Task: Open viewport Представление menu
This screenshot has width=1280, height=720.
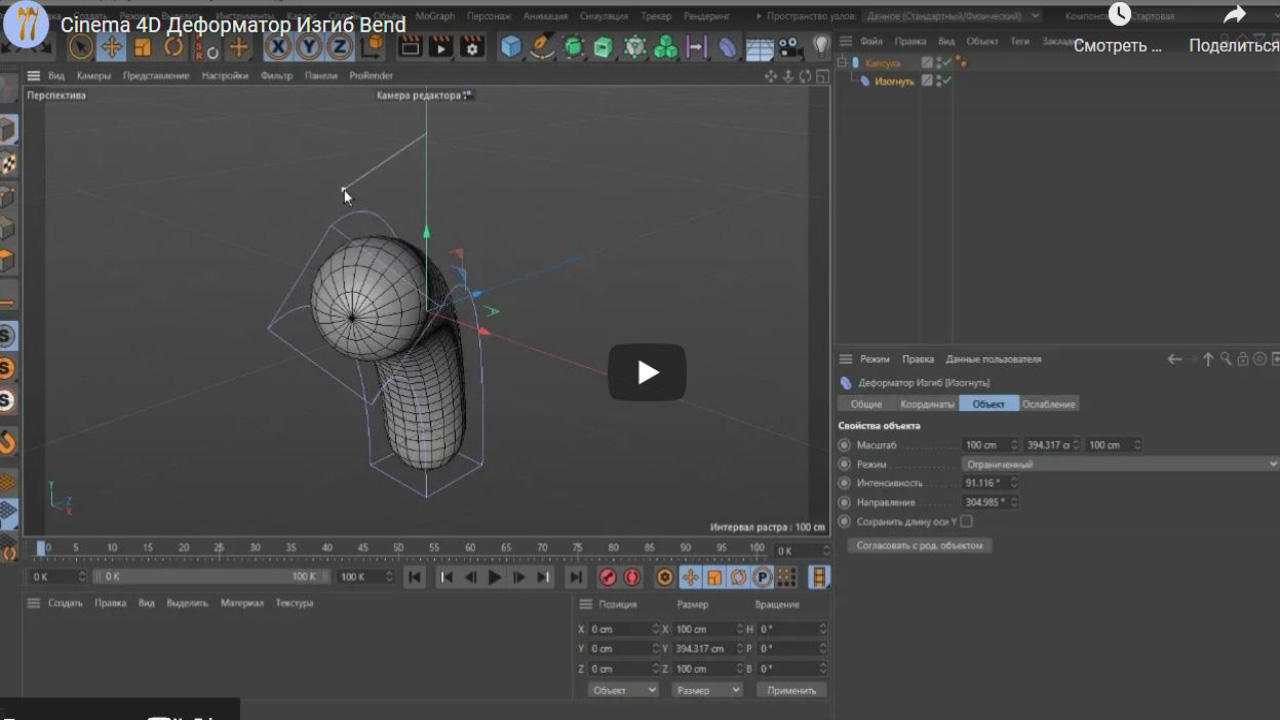Action: 156,76
